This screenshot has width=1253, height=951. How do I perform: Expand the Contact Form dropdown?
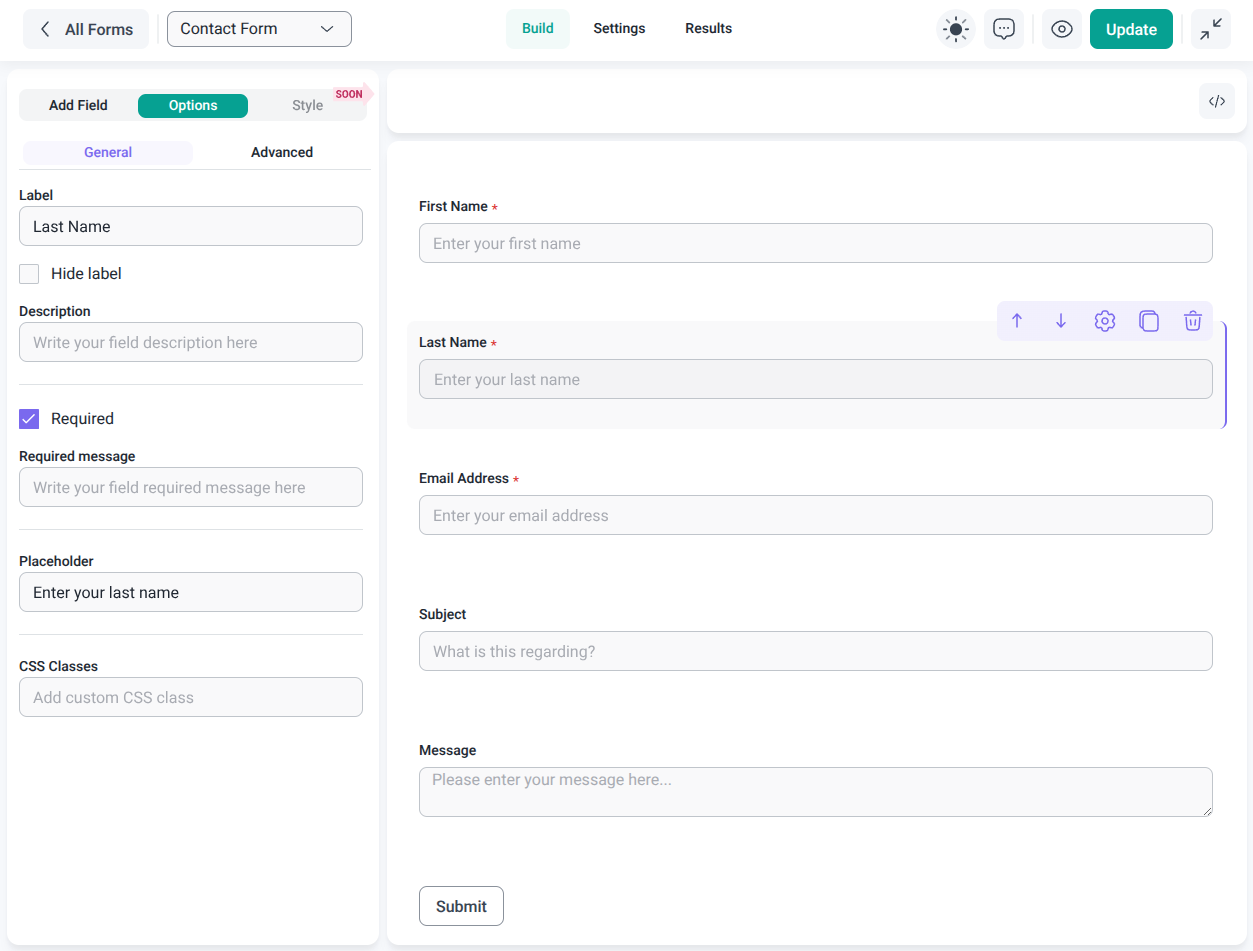coord(259,29)
